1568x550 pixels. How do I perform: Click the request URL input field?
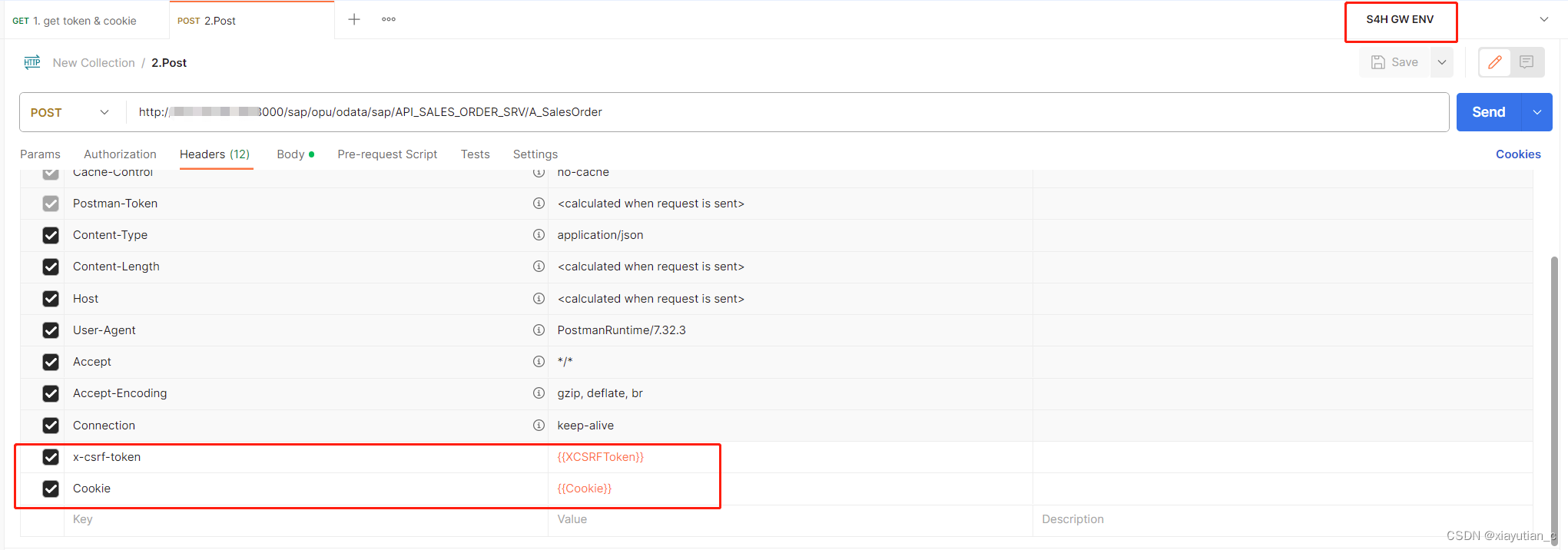click(787, 112)
